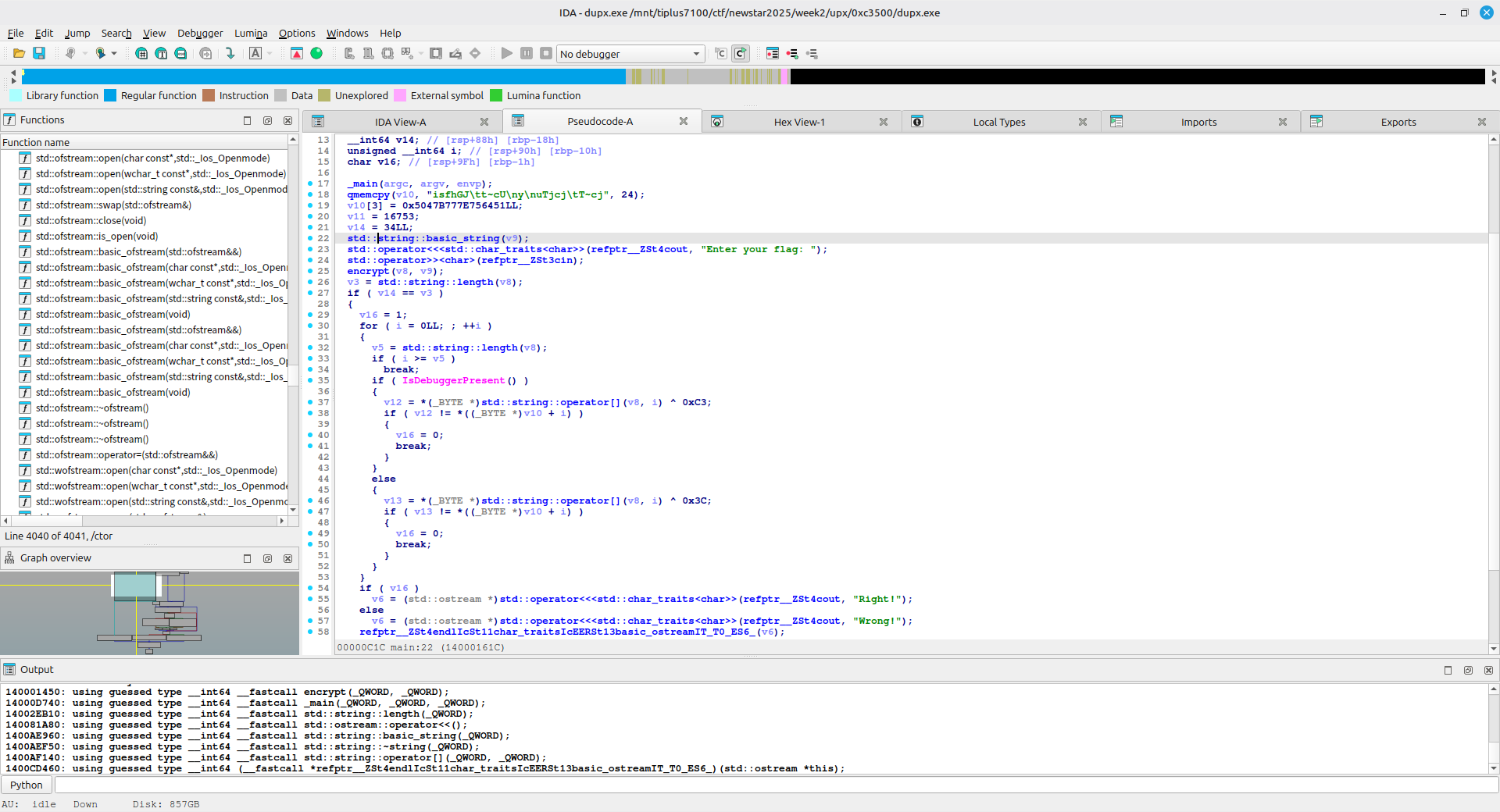Click the red triangle toolbar icon
This screenshot has height=812, width=1500.
(x=297, y=53)
